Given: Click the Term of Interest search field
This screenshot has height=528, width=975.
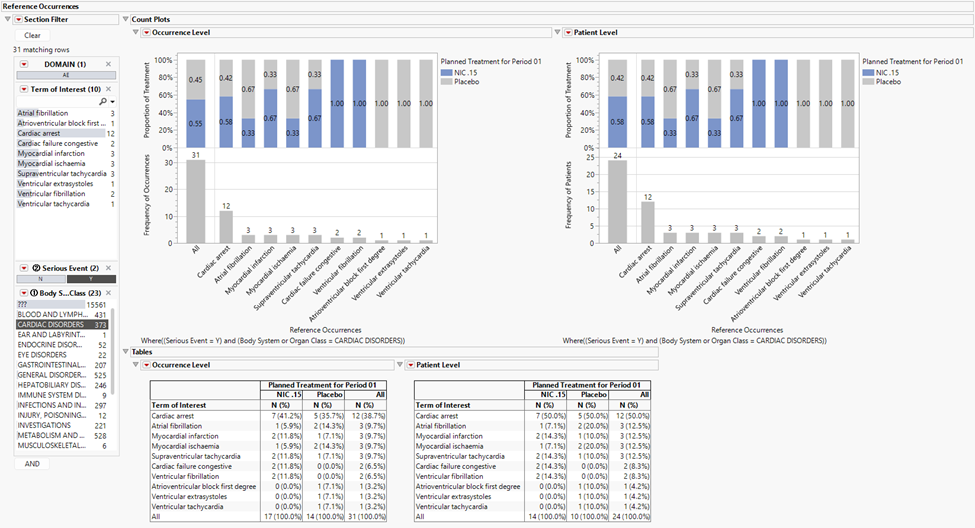Looking at the screenshot, I should click(x=57, y=101).
